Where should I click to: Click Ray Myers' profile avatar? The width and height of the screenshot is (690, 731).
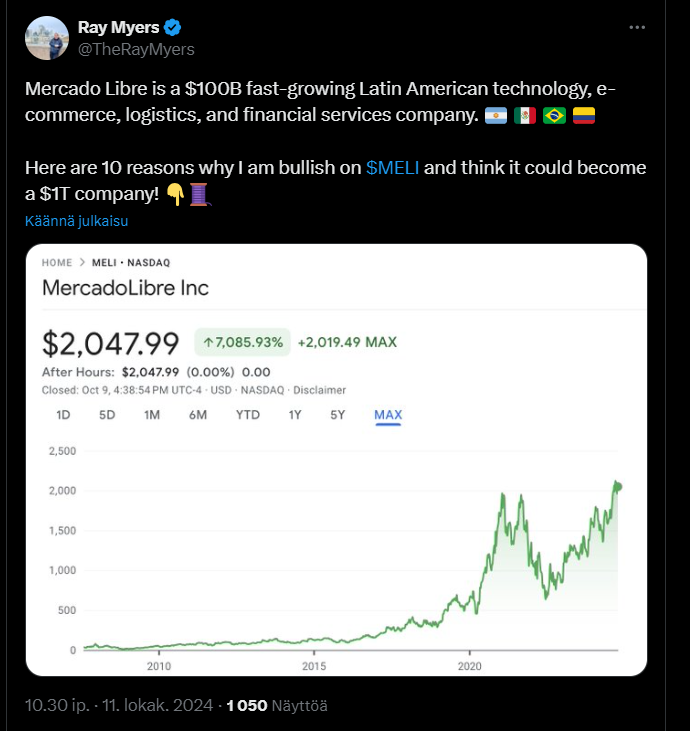[47, 37]
